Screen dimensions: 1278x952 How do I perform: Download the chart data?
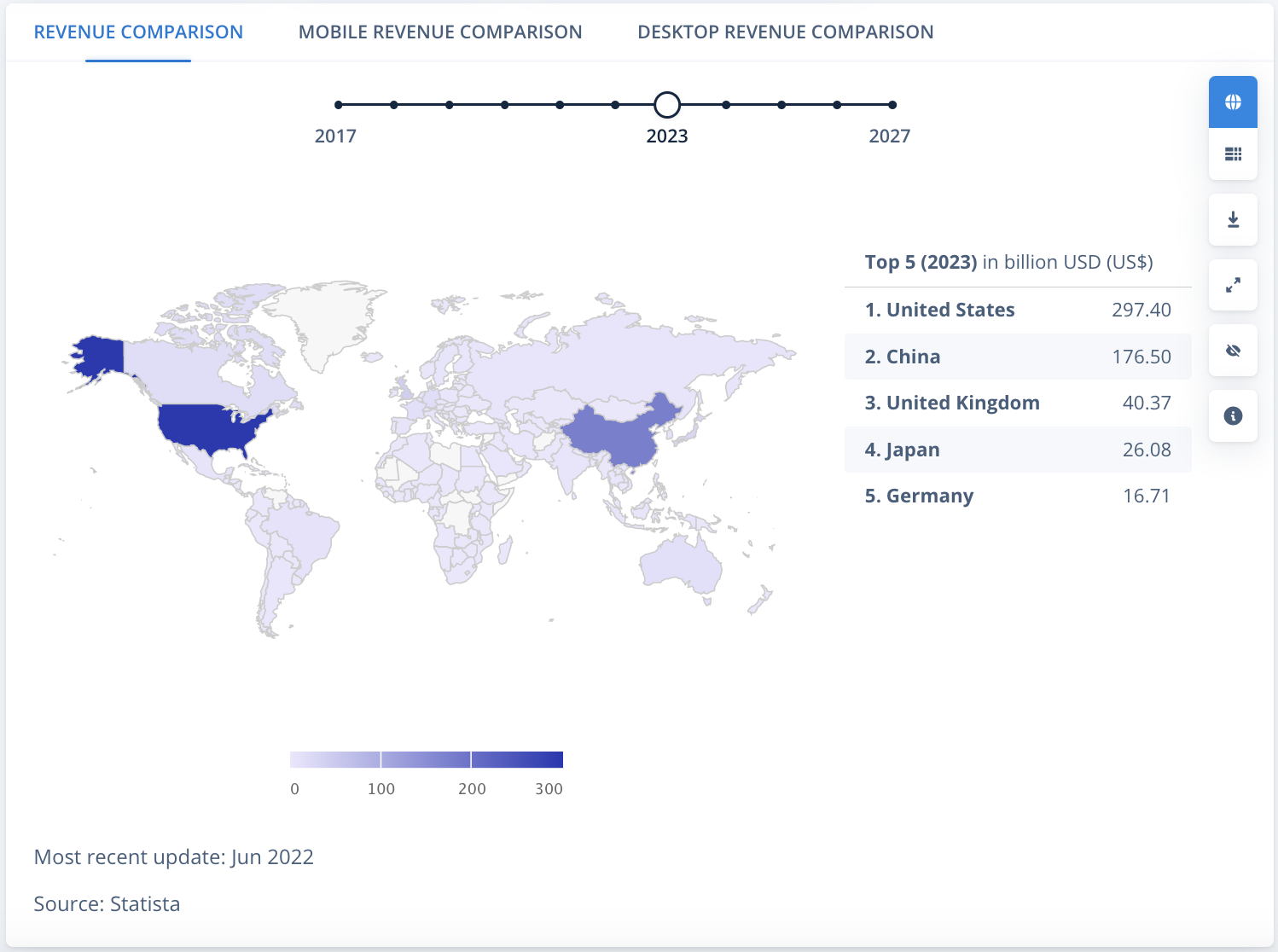pyautogui.click(x=1233, y=220)
